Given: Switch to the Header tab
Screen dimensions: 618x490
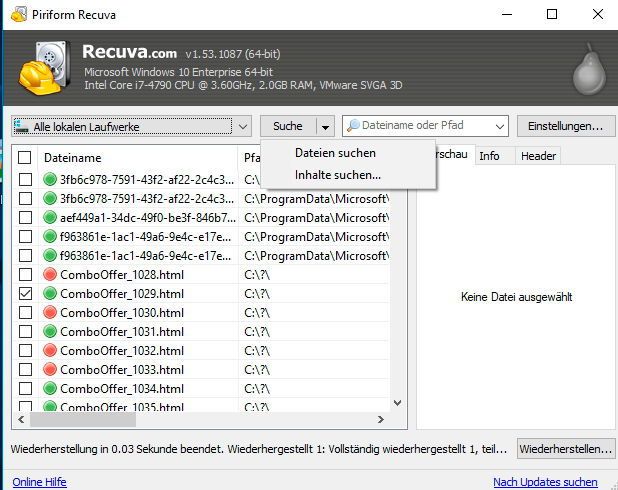Looking at the screenshot, I should point(538,156).
